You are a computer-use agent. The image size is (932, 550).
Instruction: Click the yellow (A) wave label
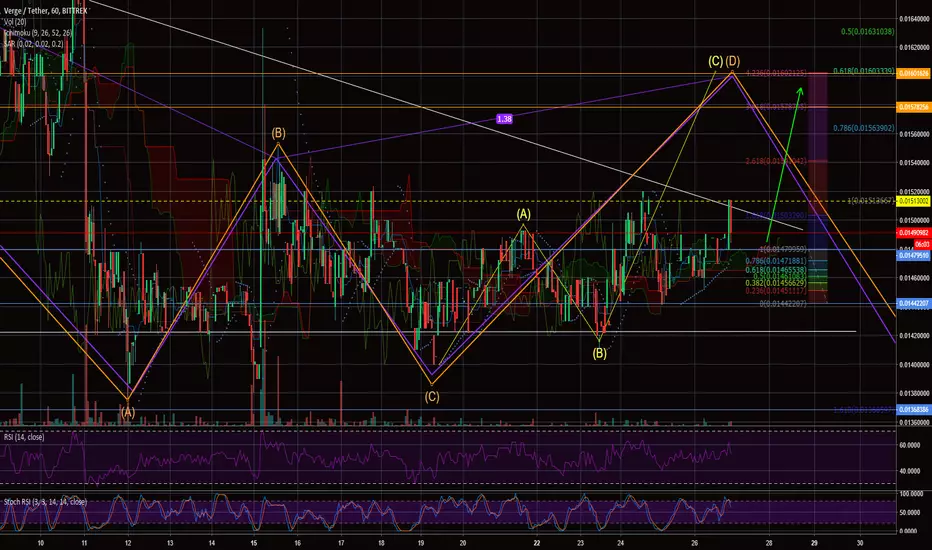click(523, 214)
